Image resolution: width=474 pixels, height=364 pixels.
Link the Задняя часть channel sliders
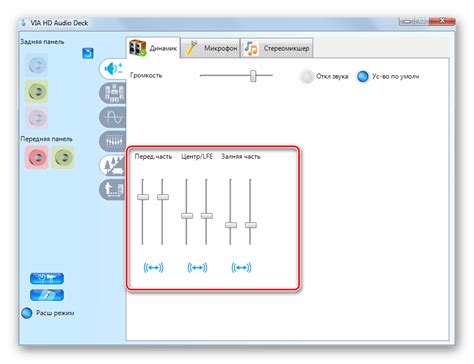click(x=241, y=267)
